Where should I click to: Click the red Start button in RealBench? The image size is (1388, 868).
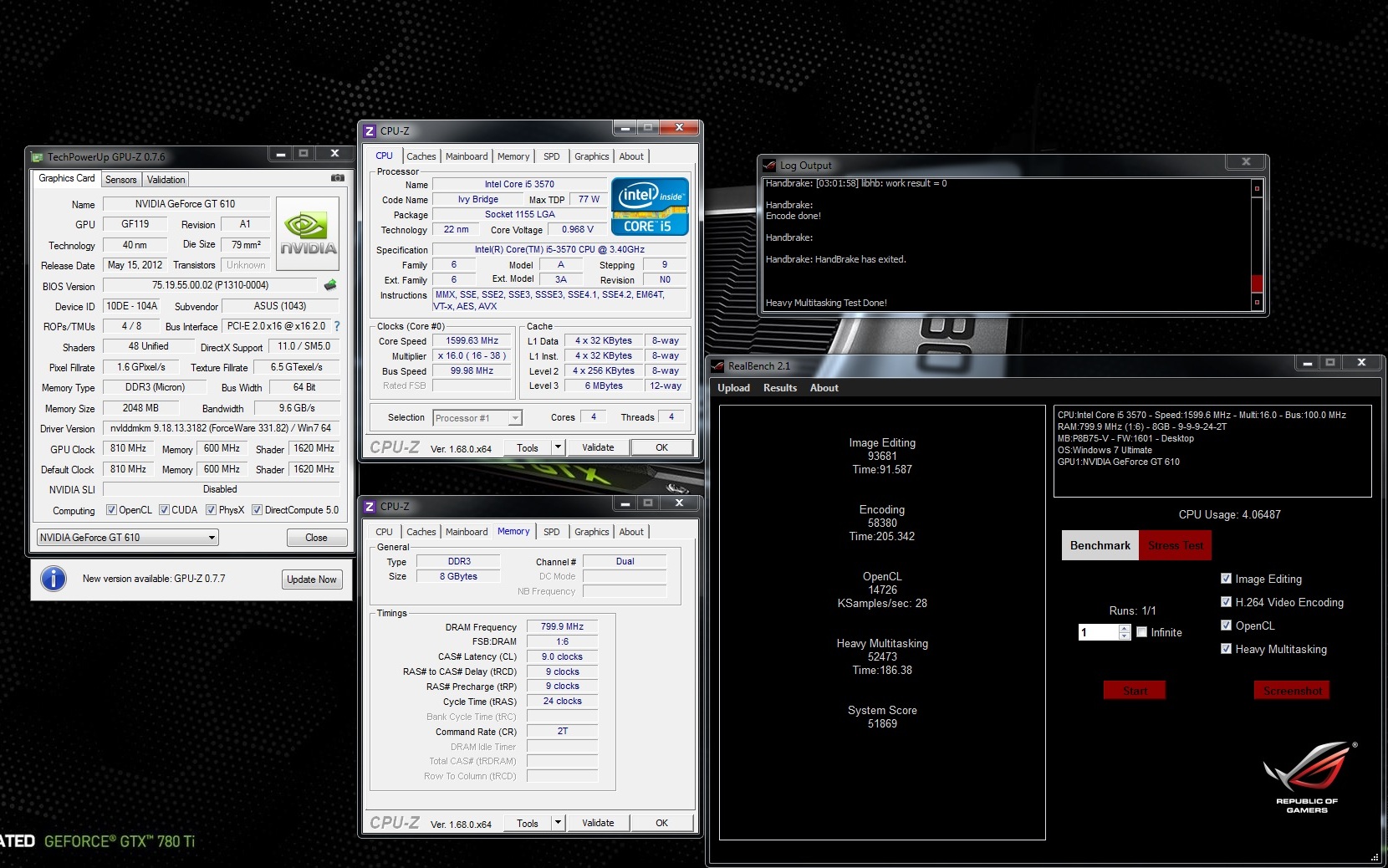pos(1135,691)
